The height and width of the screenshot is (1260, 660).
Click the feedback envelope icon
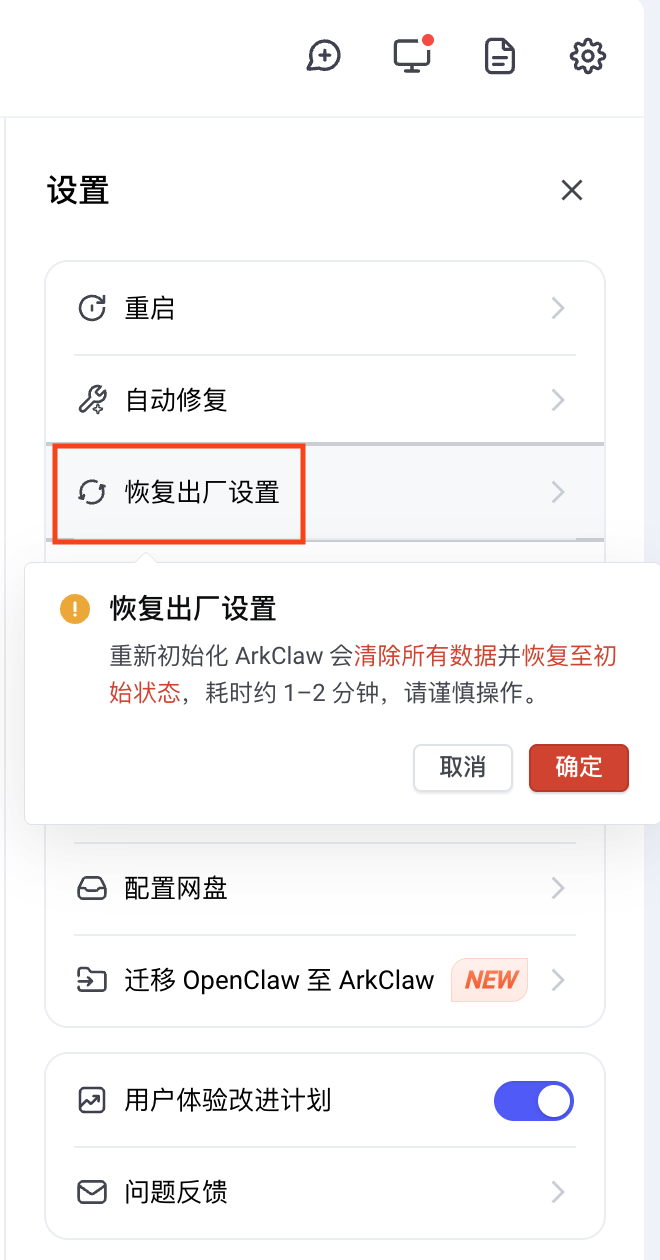[x=92, y=1192]
